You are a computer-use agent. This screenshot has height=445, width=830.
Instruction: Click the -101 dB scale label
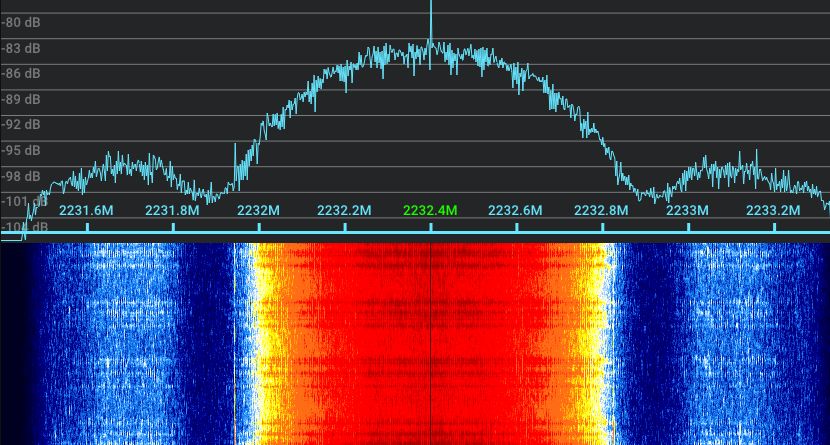(20, 202)
